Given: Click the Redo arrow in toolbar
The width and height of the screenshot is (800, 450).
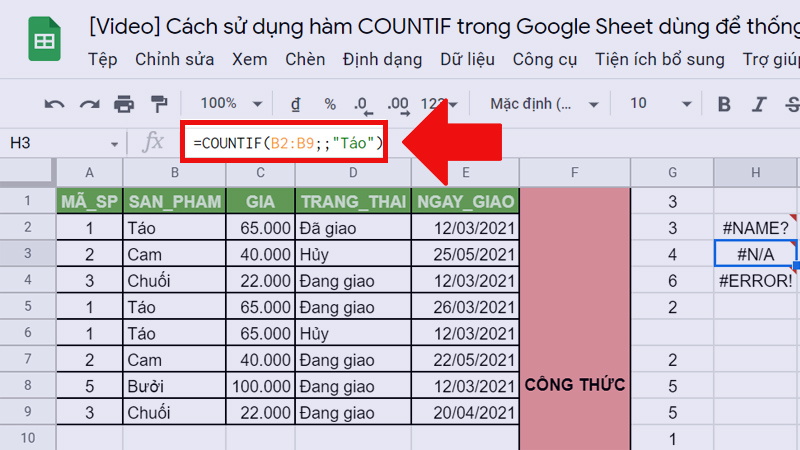Looking at the screenshot, I should pyautogui.click(x=89, y=104).
